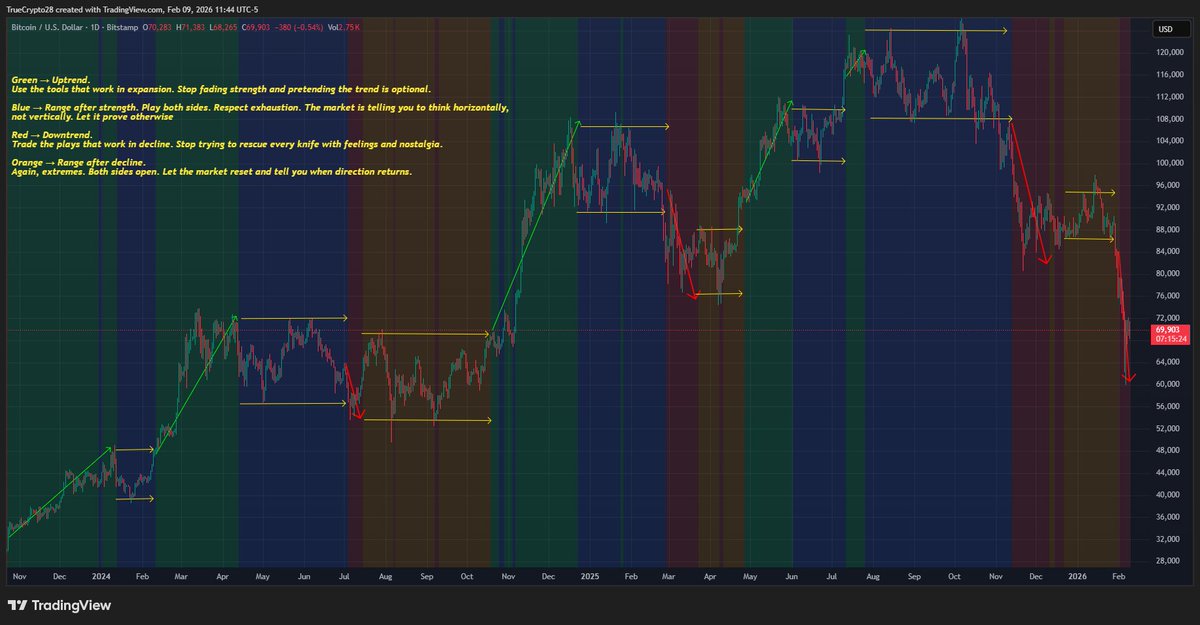Select the low value L68,265
This screenshot has height=625, width=1200.
coord(225,27)
